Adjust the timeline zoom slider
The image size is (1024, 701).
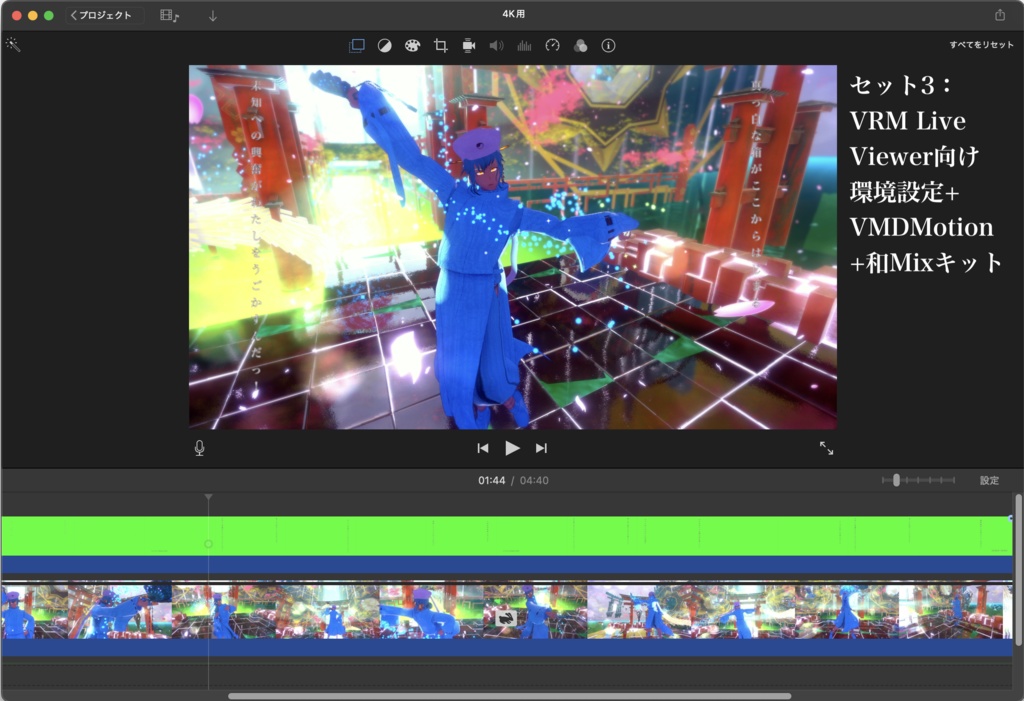(896, 480)
